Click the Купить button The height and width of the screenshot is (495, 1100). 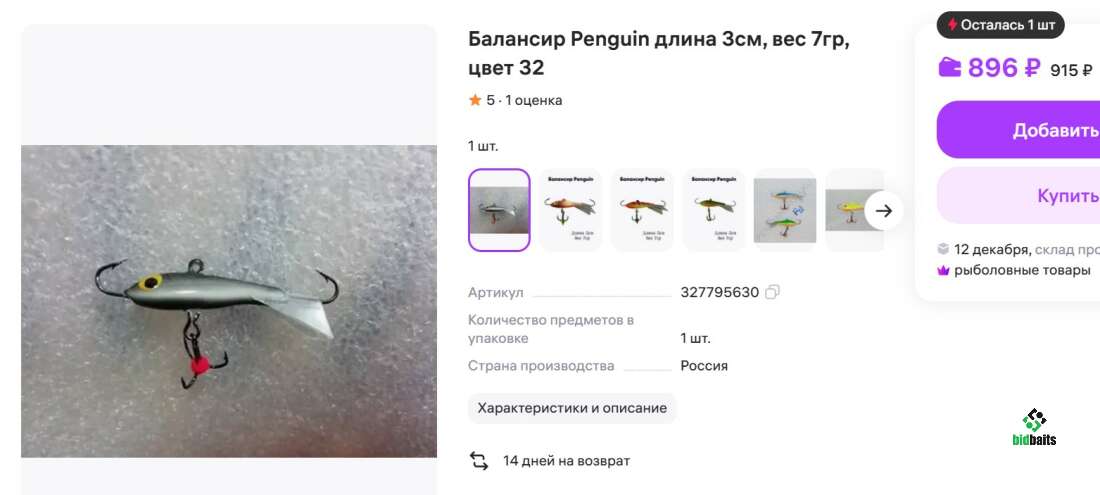[1019, 196]
